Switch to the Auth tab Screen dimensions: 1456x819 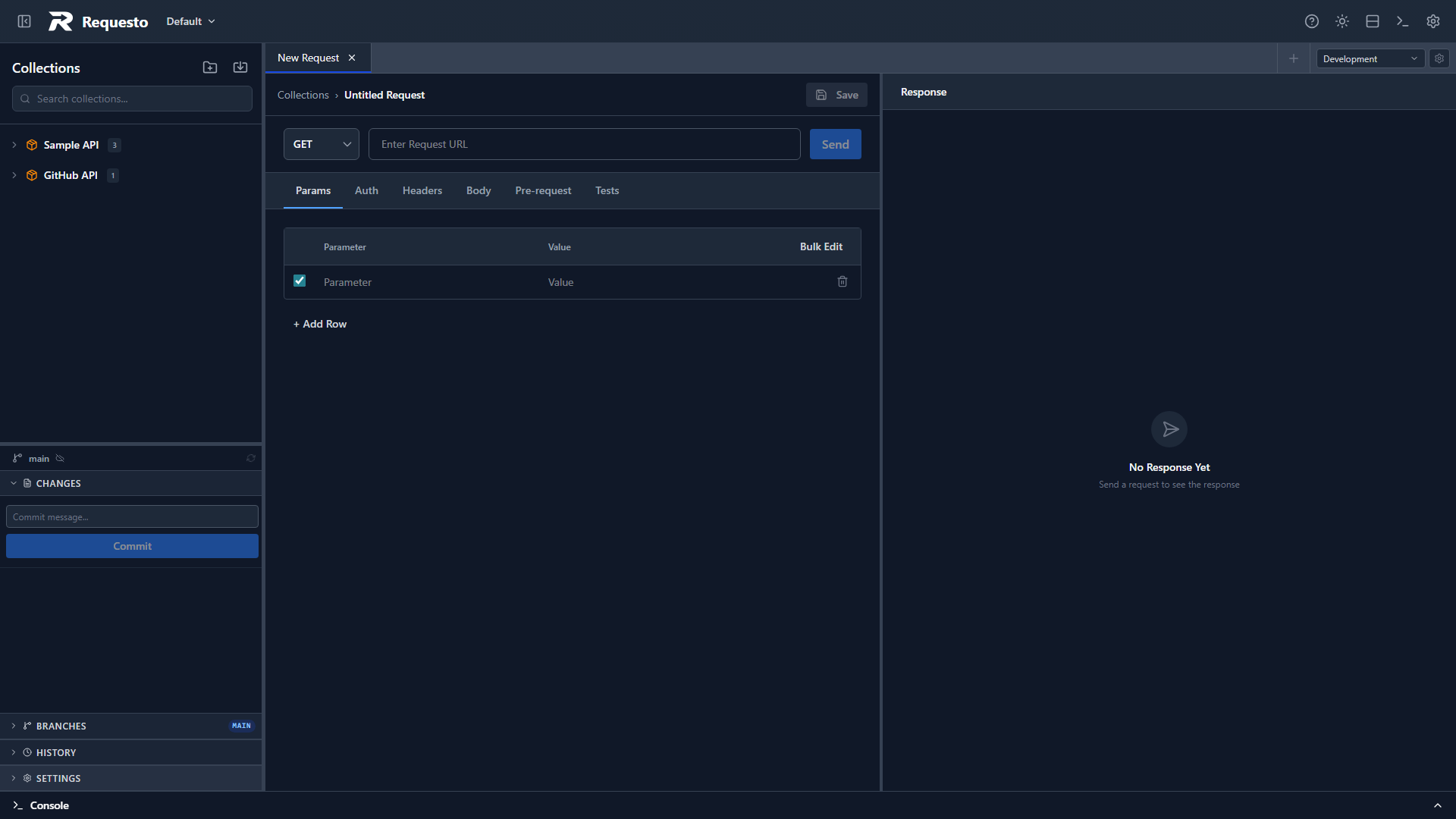click(x=366, y=190)
